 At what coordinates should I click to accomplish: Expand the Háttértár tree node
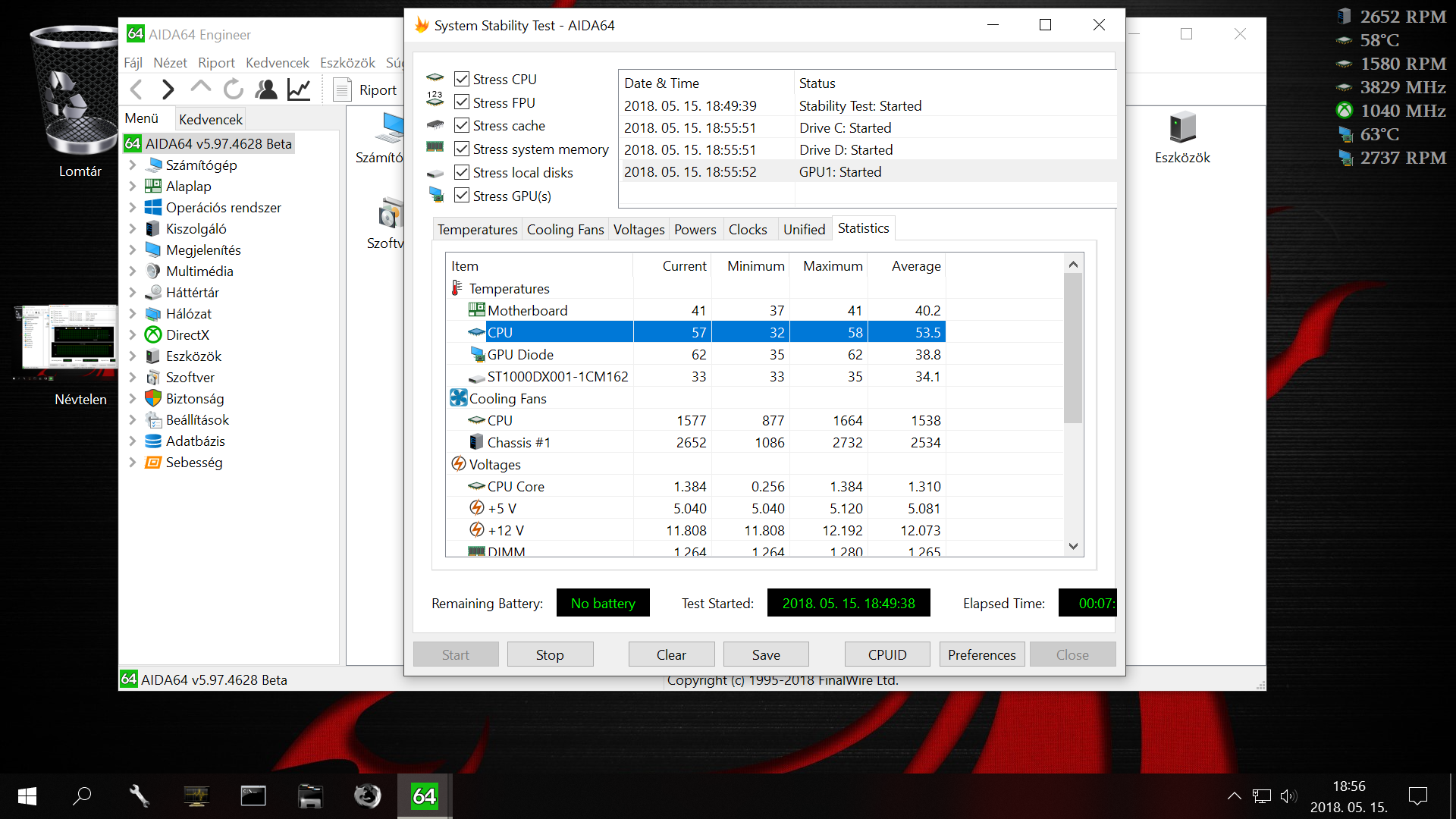click(x=133, y=292)
